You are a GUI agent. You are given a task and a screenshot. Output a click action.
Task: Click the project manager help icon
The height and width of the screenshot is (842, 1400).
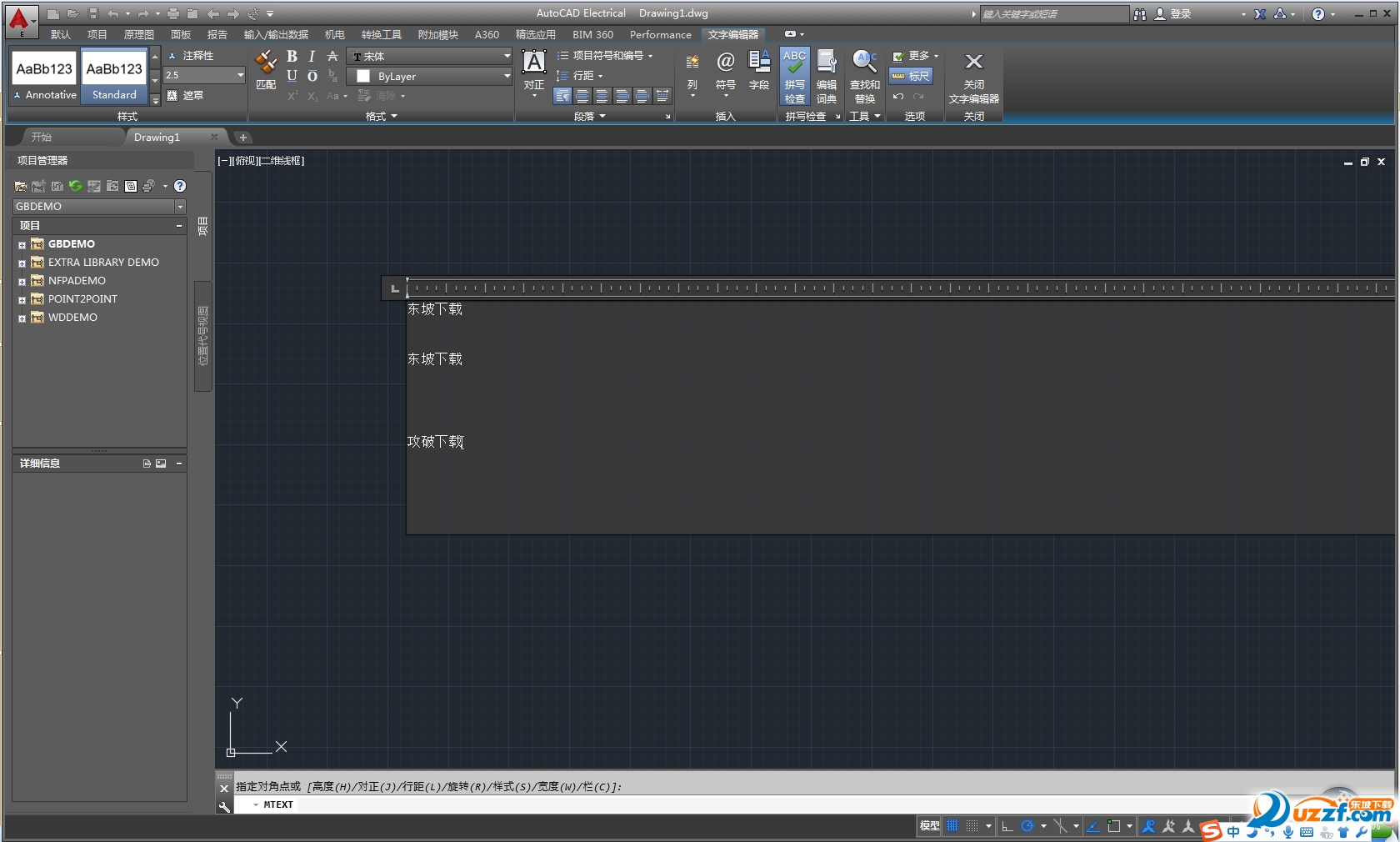click(180, 186)
